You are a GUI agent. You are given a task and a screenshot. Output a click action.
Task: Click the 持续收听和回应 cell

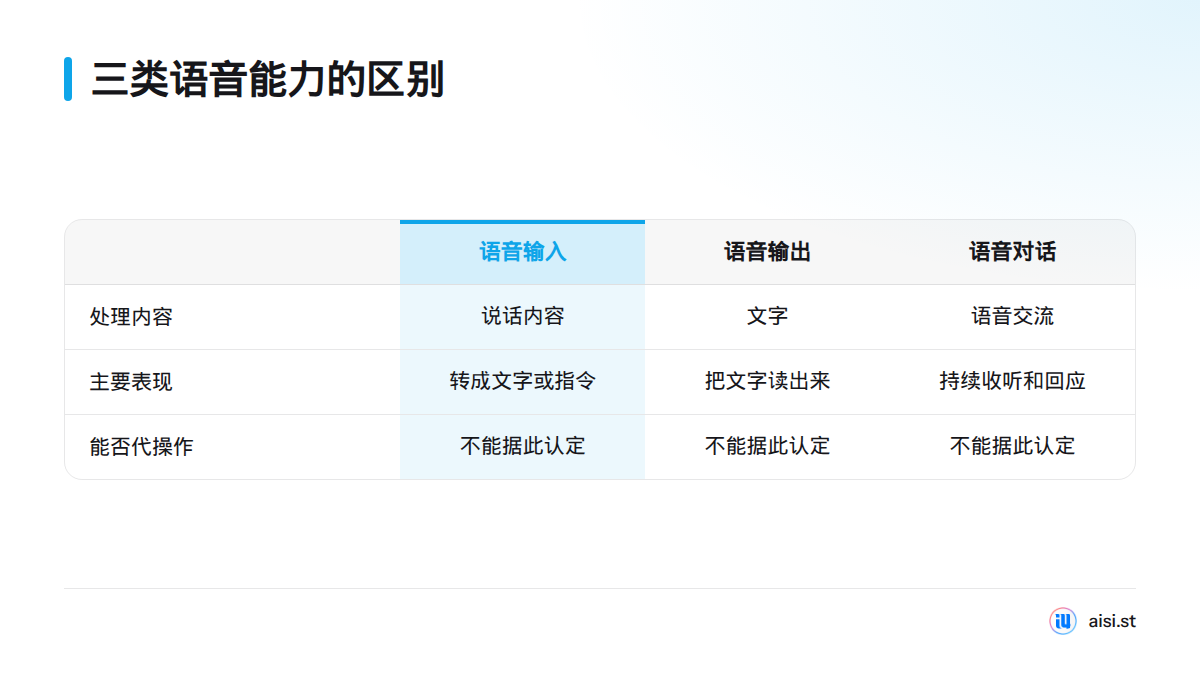1013,382
